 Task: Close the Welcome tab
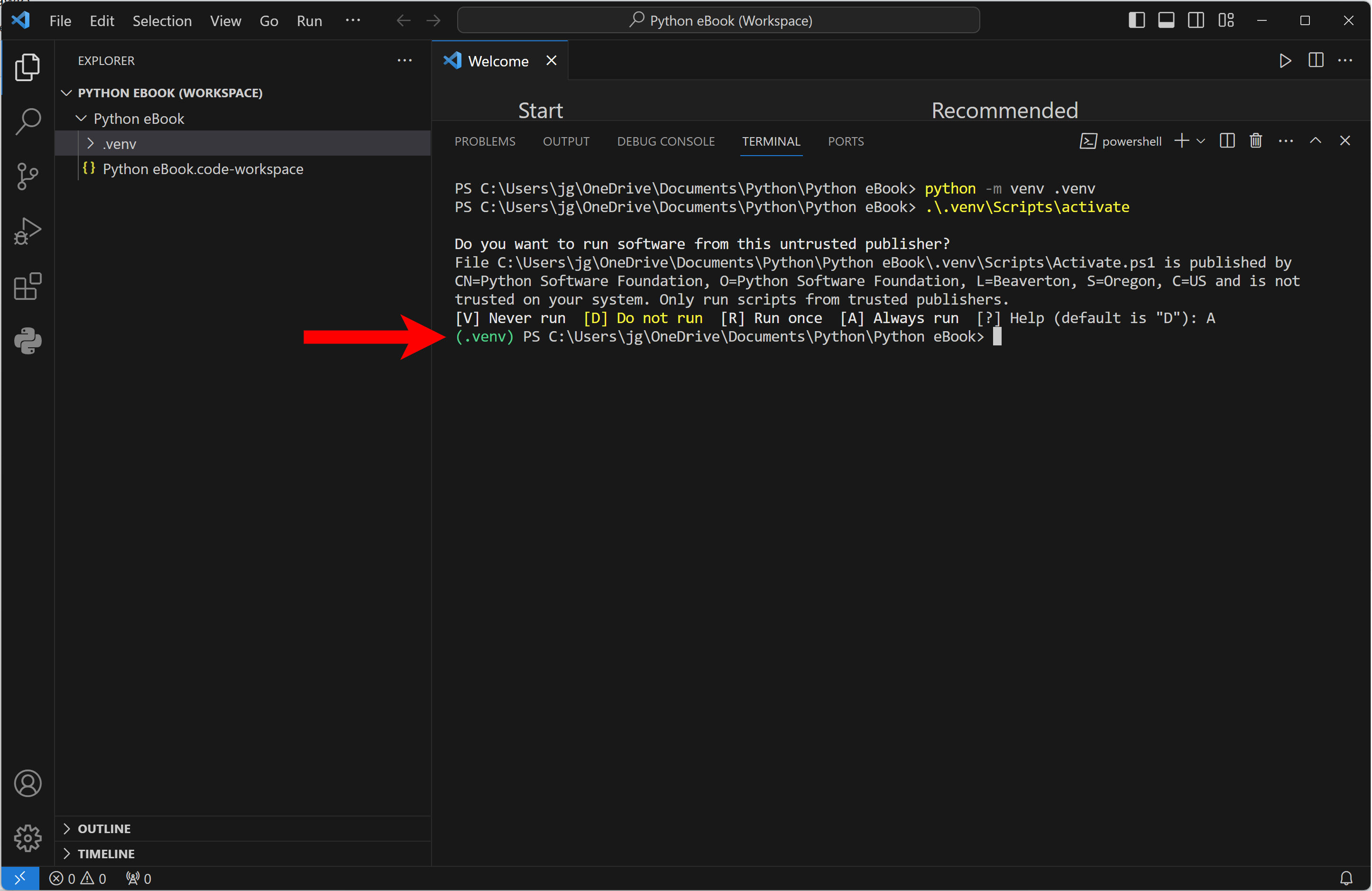[x=551, y=61]
